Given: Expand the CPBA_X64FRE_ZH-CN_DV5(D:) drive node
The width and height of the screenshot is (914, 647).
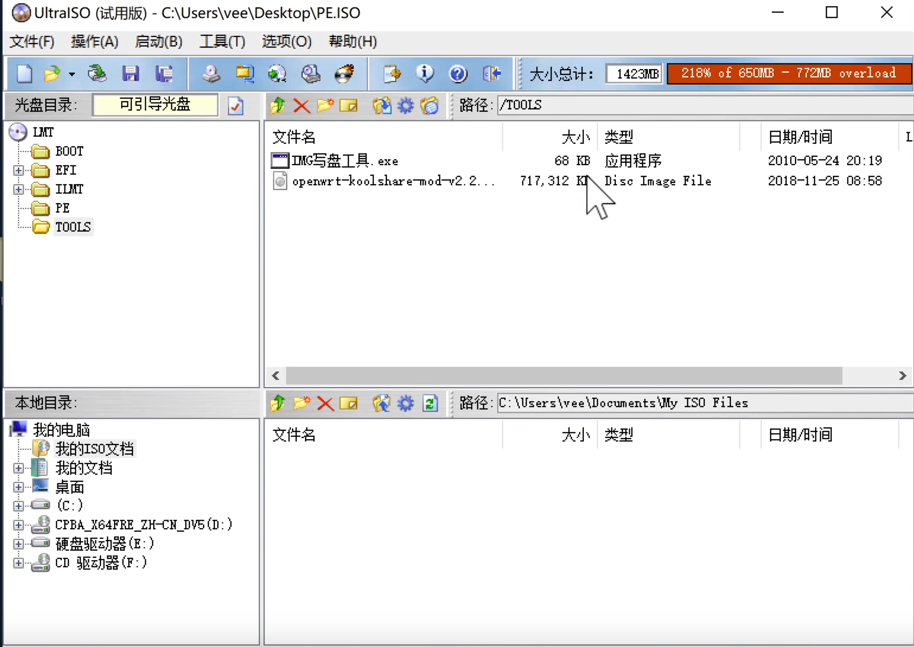Looking at the screenshot, I should click(19, 525).
